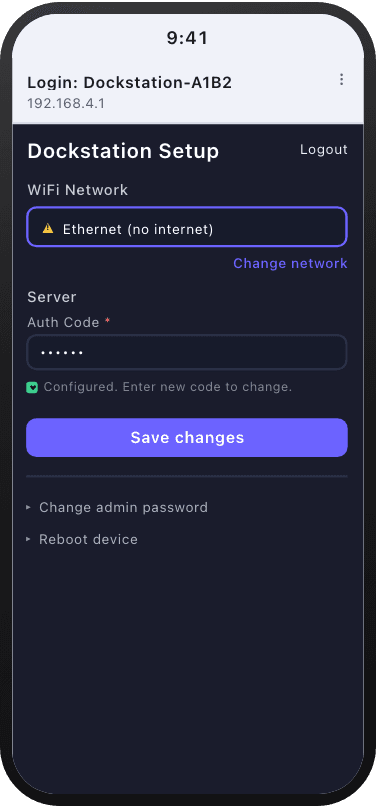Click the Login: Dockstation-A1B2 page title
376x808 pixels.
point(129,82)
